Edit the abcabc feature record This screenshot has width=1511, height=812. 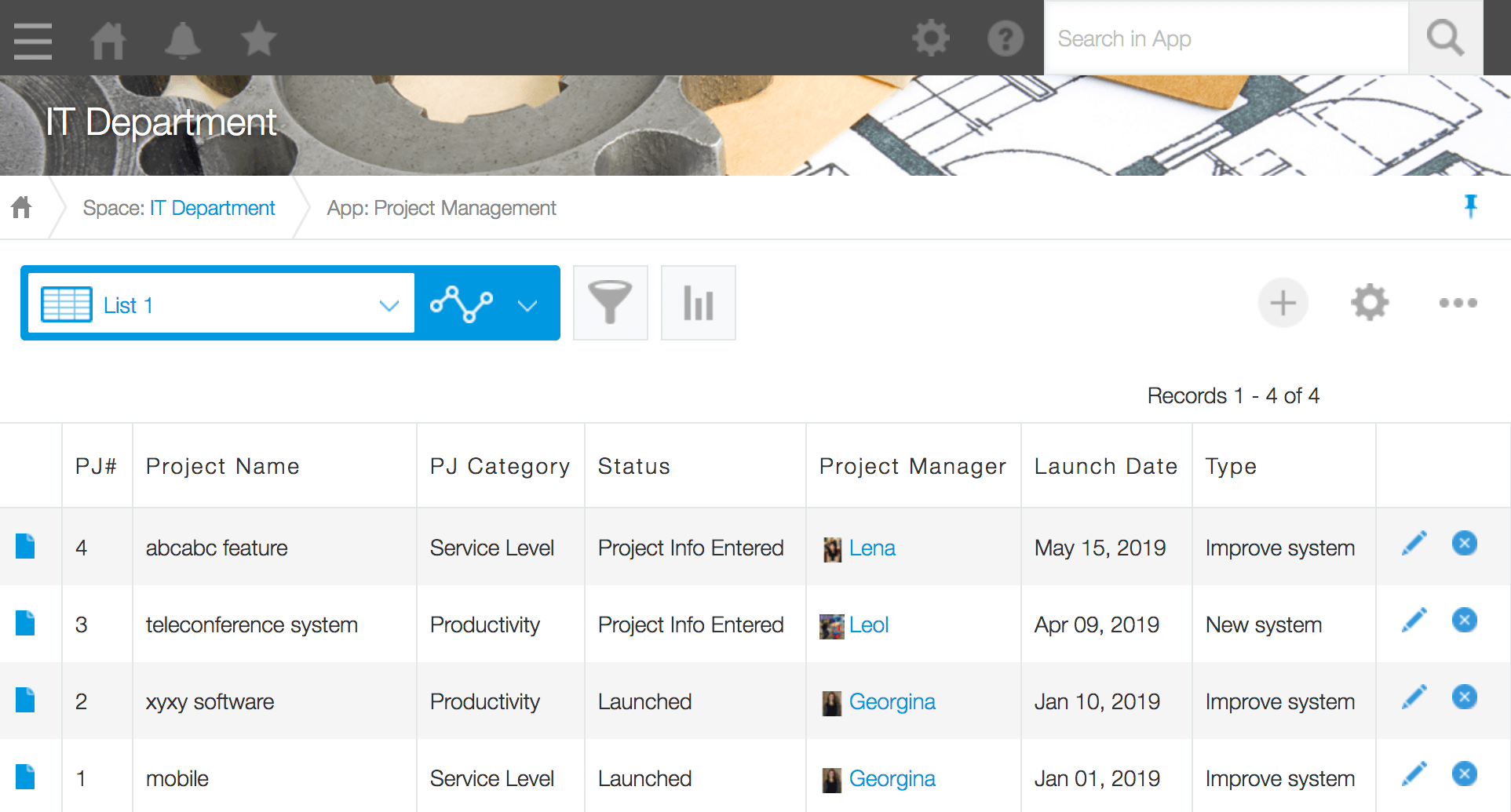coord(1414,544)
